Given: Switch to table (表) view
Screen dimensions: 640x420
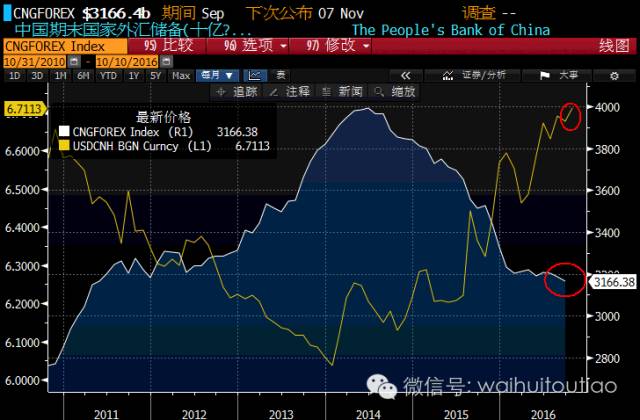Looking at the screenshot, I should pyautogui.click(x=281, y=76).
